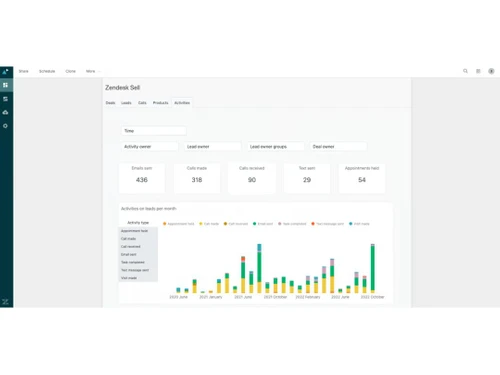
Task: Toggle Call received legend entry
Action: pyautogui.click(x=236, y=224)
